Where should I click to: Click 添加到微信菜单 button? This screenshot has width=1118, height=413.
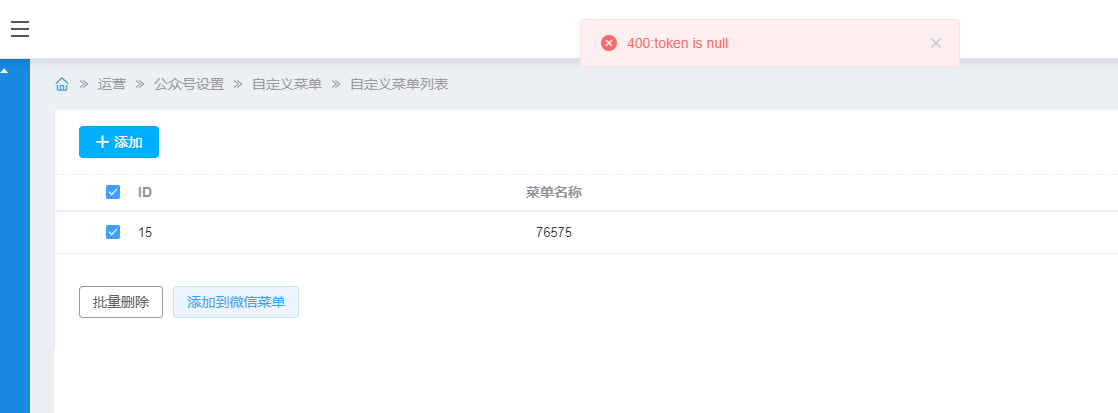(x=236, y=302)
